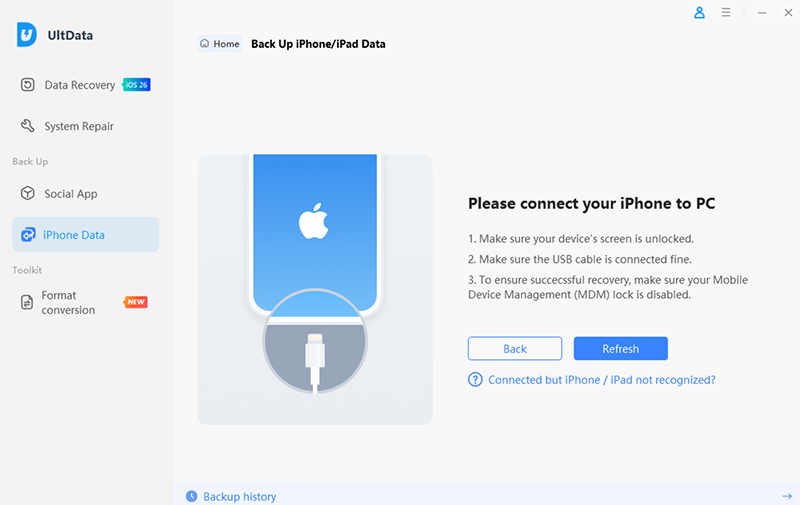Click the Social App cube icon
Viewport: 800px width, 505px height.
pyautogui.click(x=28, y=193)
